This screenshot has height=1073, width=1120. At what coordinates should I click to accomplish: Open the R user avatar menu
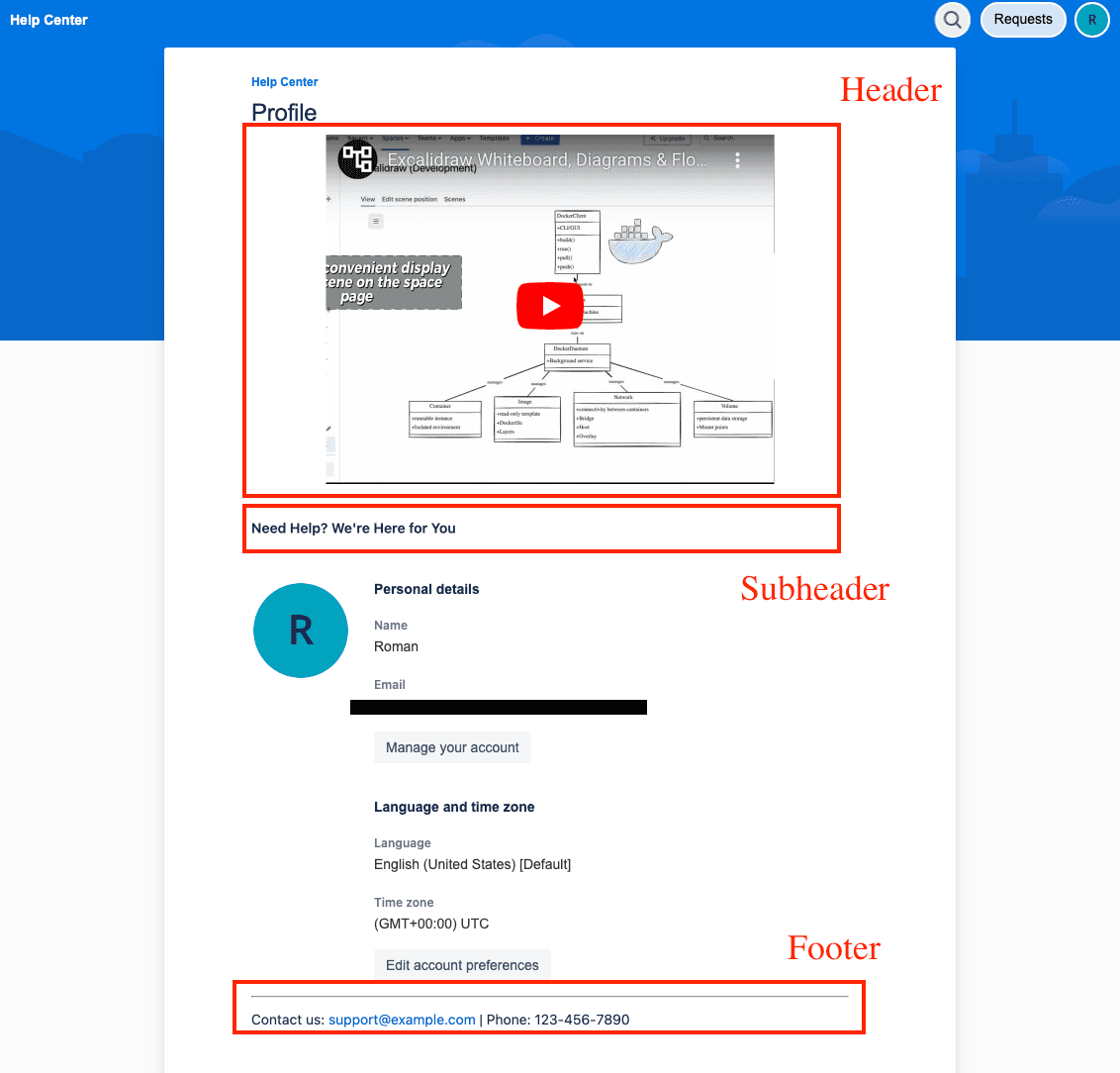(x=1091, y=20)
